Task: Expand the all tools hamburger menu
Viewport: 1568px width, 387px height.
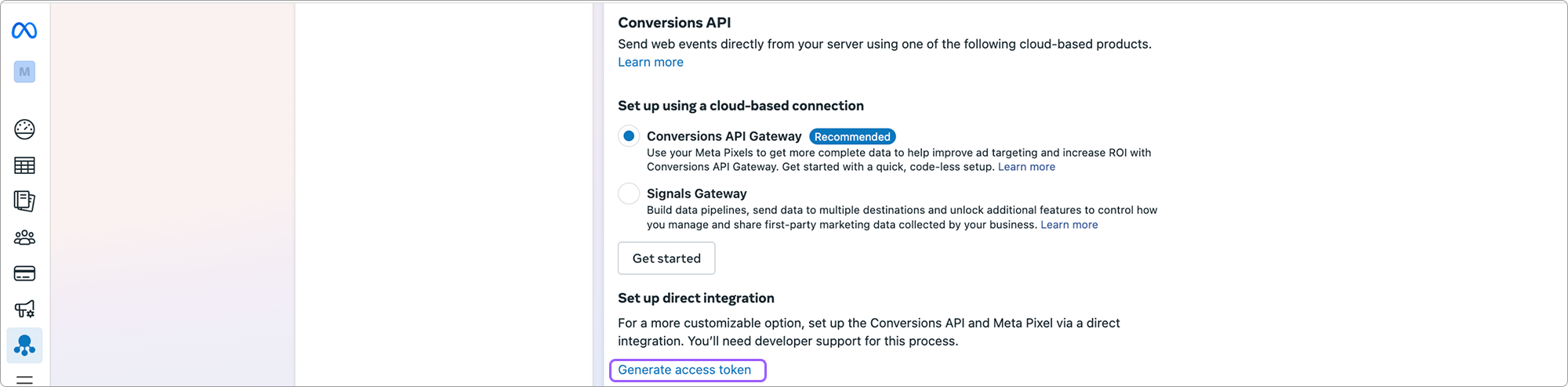Action: click(24, 380)
